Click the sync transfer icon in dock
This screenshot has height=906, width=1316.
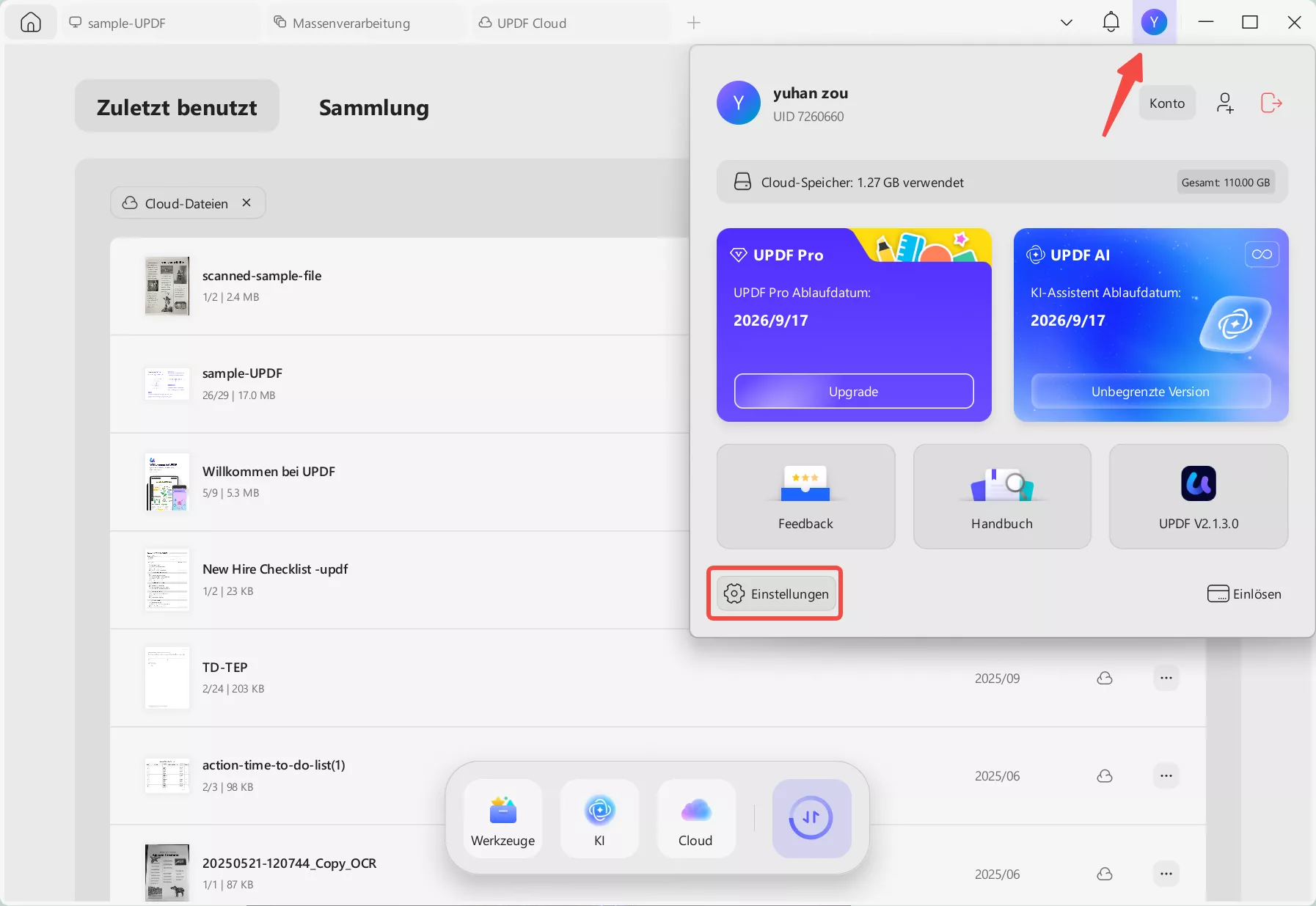[x=811, y=818]
